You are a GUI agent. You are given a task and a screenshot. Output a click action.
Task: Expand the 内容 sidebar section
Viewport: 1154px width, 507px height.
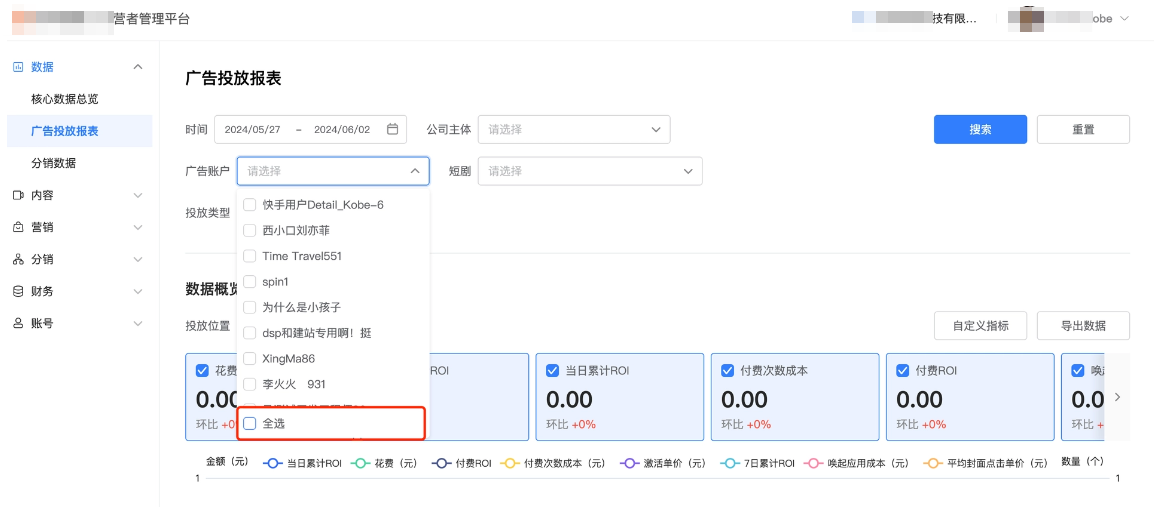pos(138,195)
